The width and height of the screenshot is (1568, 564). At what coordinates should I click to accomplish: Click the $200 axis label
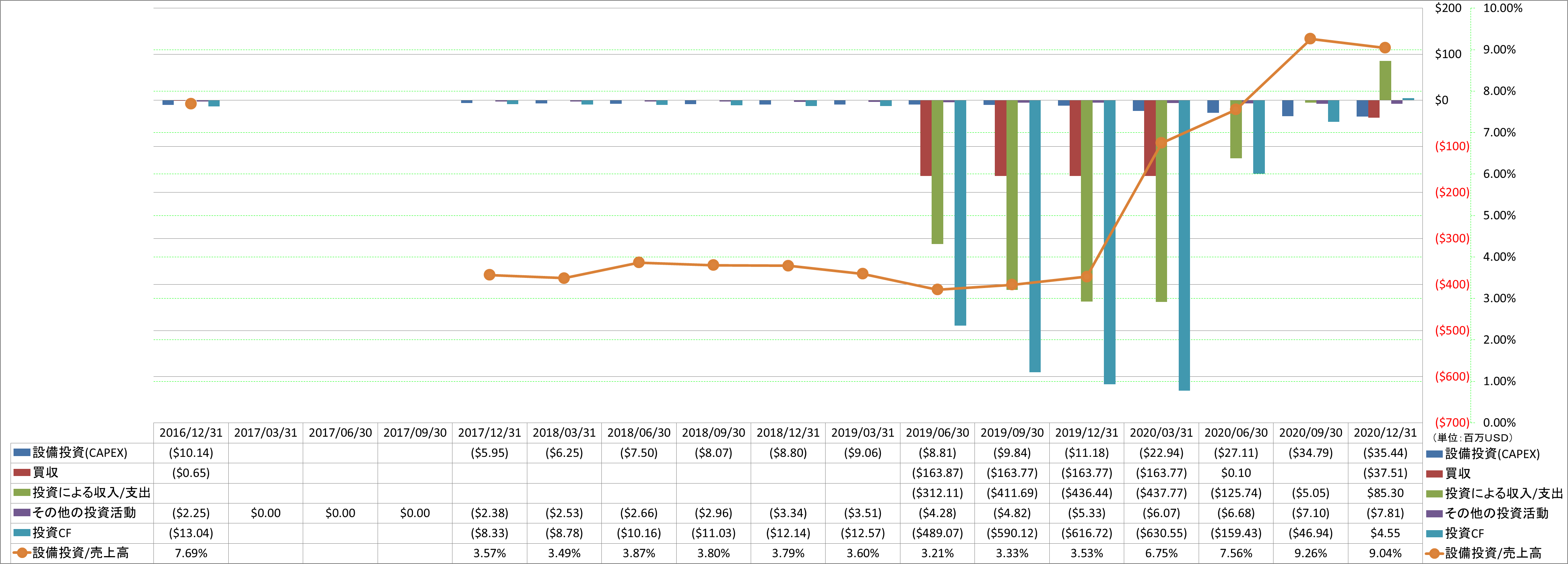[x=1448, y=9]
